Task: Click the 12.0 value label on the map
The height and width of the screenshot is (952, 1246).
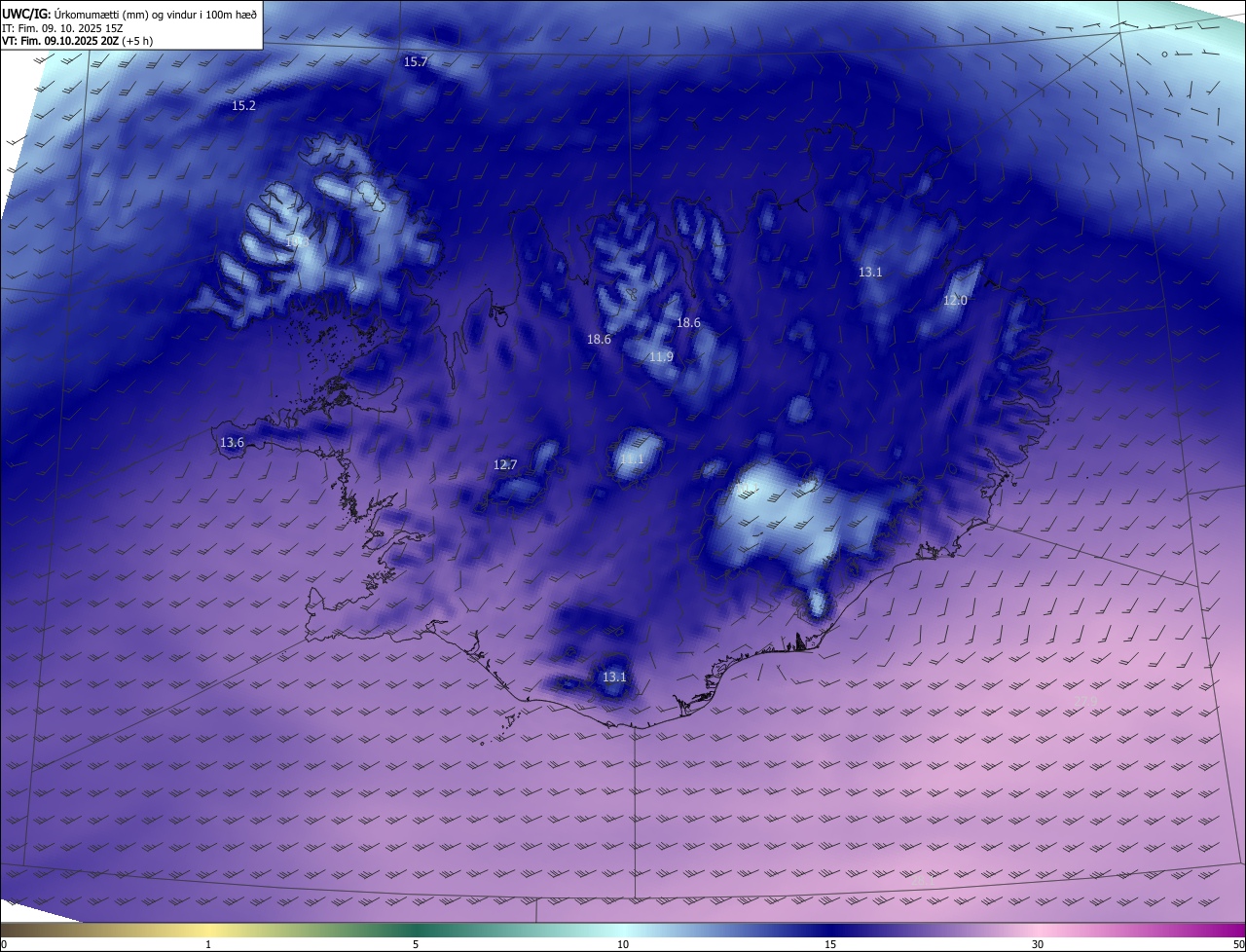Action: tap(955, 300)
